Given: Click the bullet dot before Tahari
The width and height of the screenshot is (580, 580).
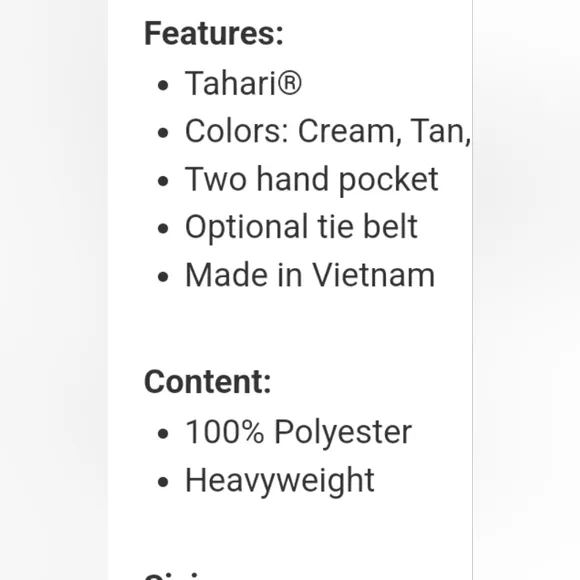Looking at the screenshot, I should [x=163, y=85].
